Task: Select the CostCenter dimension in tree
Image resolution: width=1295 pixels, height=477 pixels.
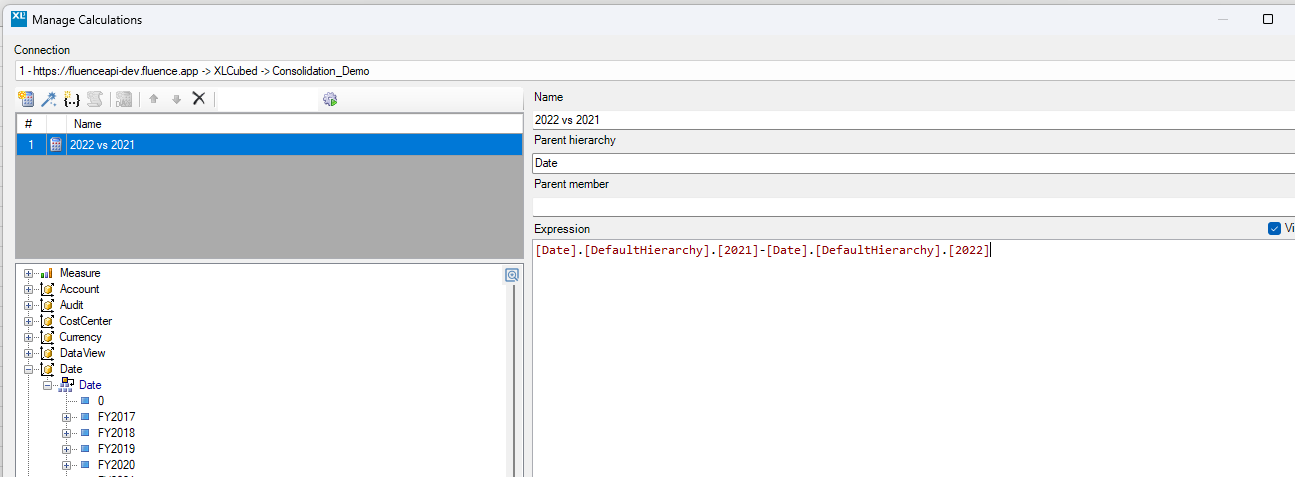Action: [85, 321]
